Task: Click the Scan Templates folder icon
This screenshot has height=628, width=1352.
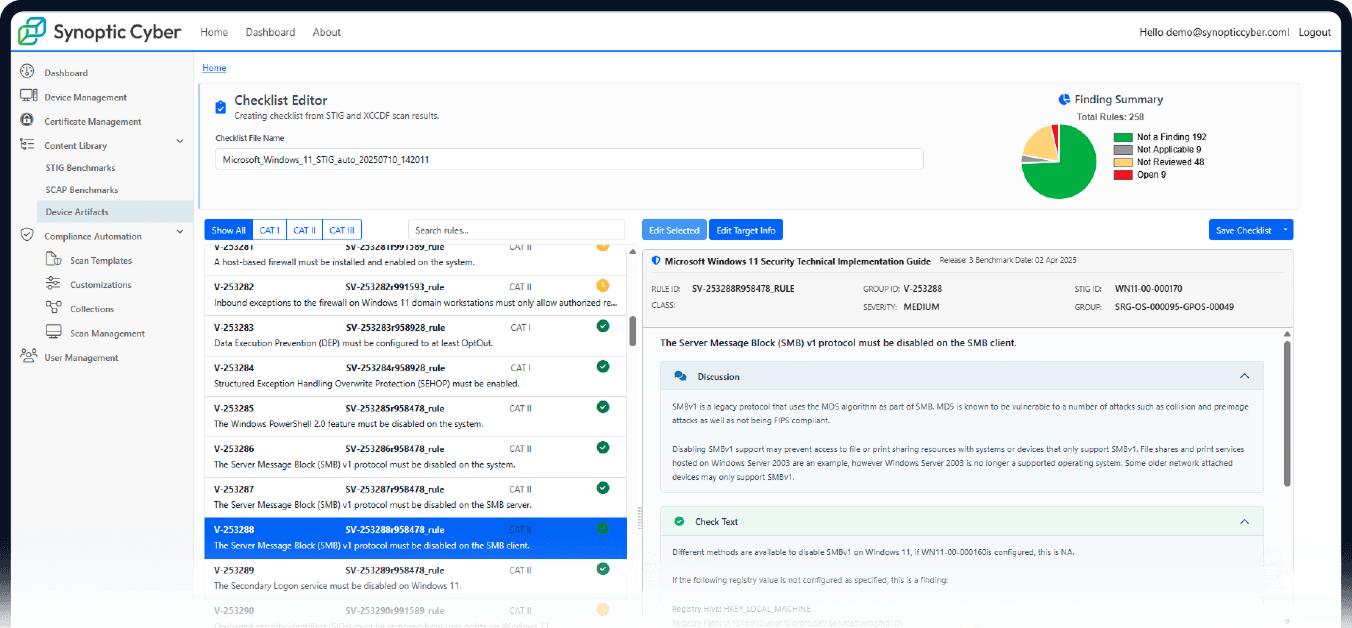Action: pyautogui.click(x=53, y=260)
